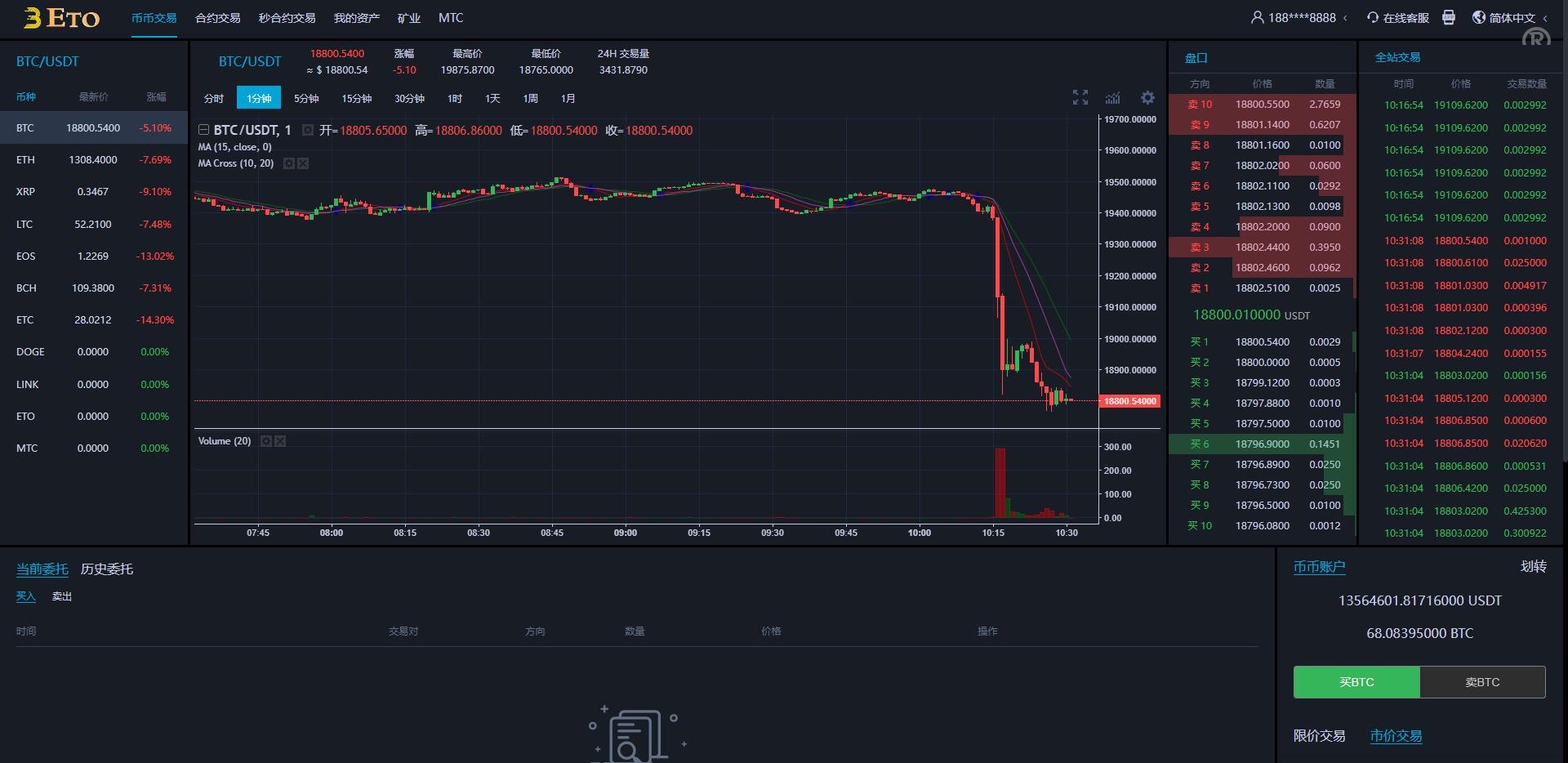Open Volume indicator settings gear

(x=265, y=441)
